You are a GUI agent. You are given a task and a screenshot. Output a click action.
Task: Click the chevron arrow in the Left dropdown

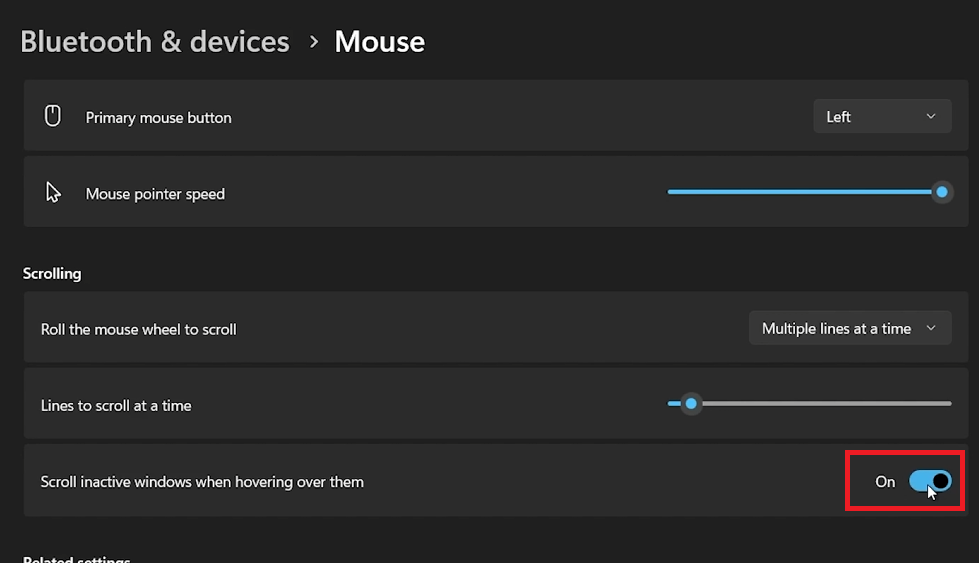click(x=931, y=117)
